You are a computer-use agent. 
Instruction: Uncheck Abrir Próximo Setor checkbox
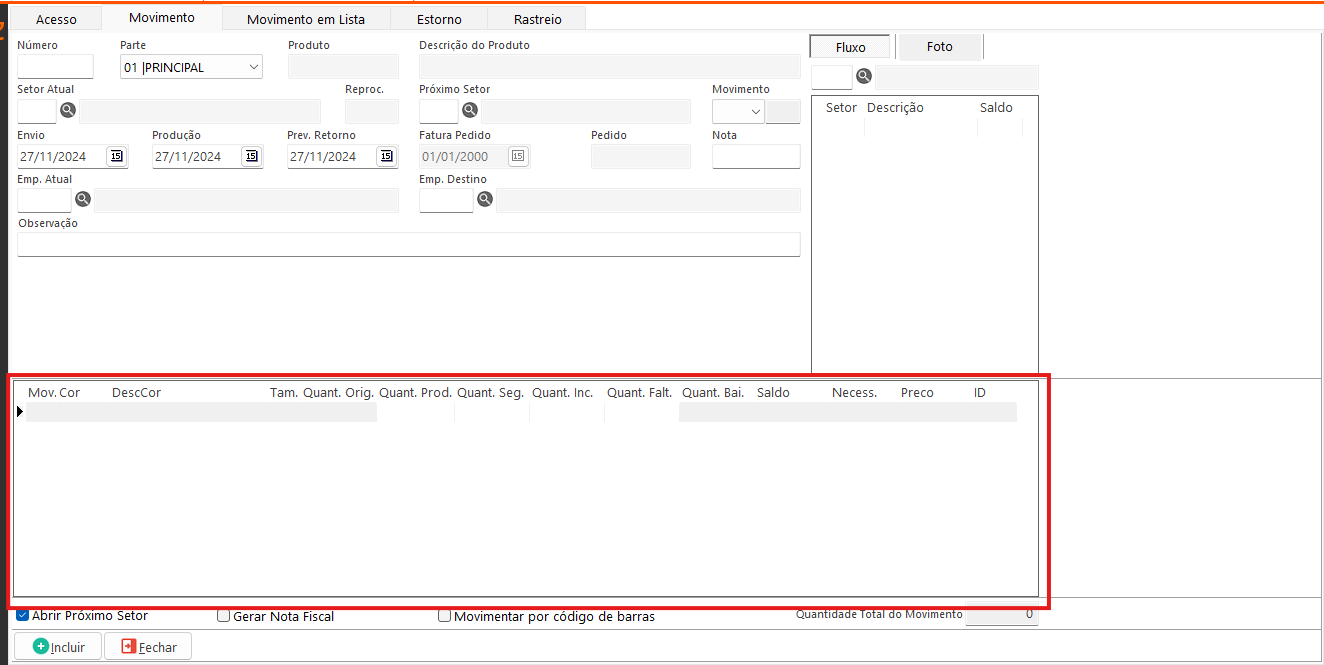23,616
